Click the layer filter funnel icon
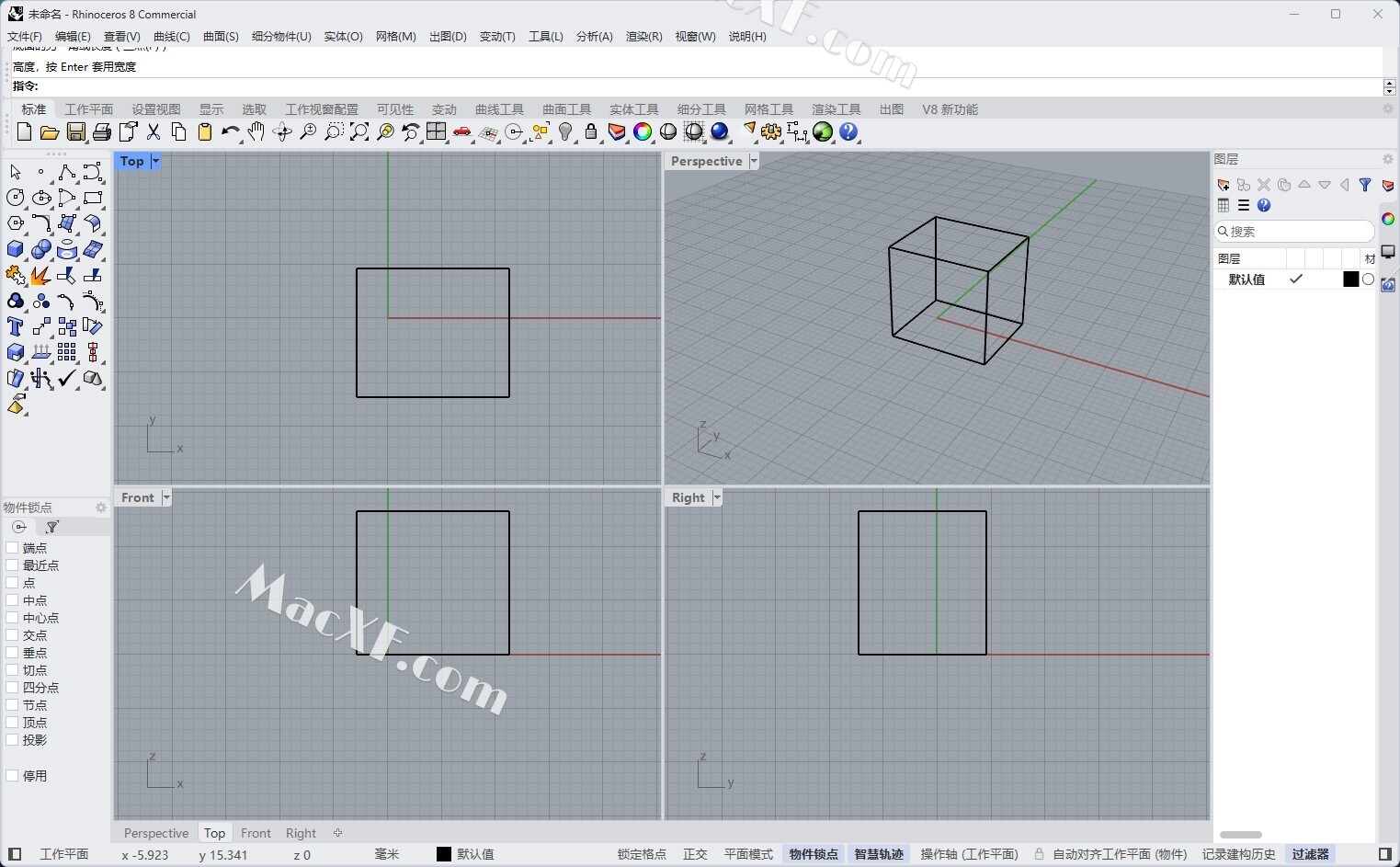 point(1365,185)
